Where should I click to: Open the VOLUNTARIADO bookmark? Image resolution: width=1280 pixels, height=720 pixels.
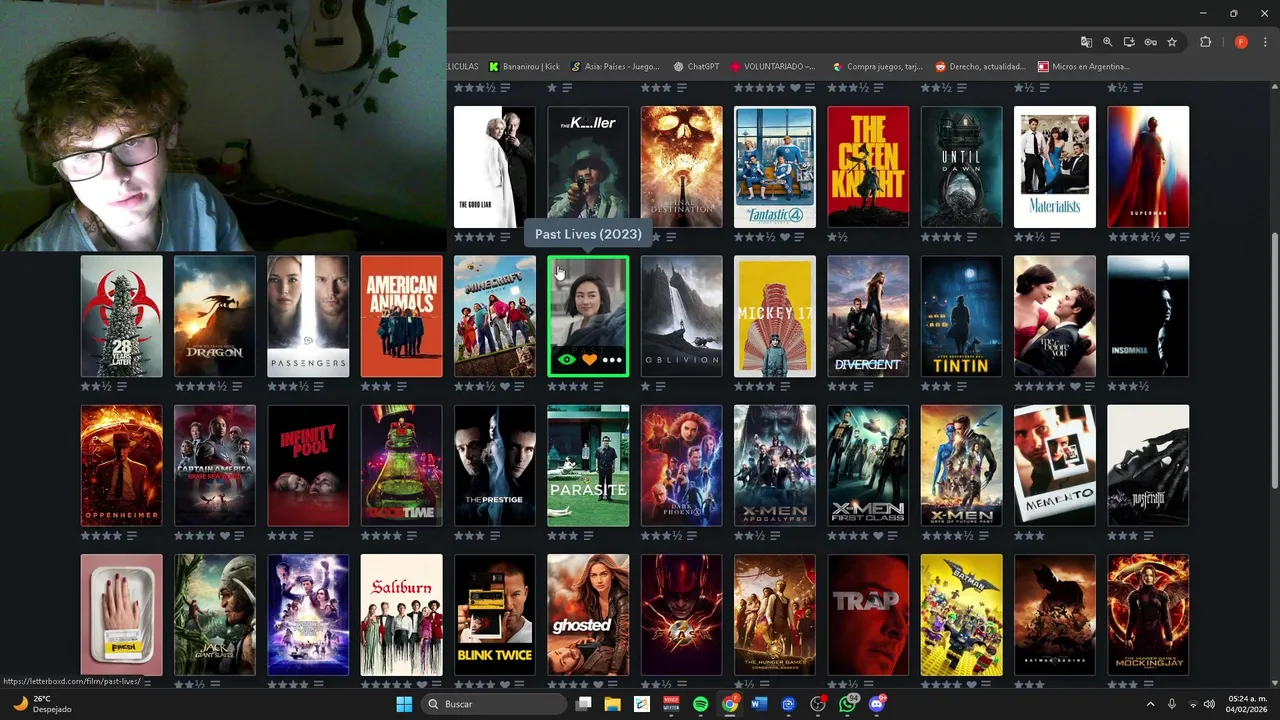[x=773, y=67]
